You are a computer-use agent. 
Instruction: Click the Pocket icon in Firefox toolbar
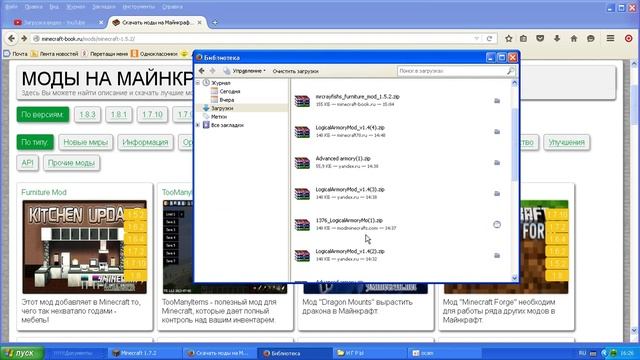pos(540,39)
